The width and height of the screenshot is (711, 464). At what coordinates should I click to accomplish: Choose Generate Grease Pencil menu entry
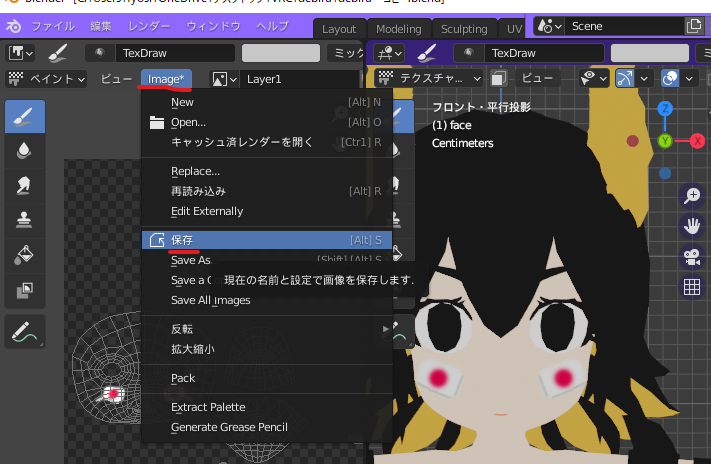point(267,427)
